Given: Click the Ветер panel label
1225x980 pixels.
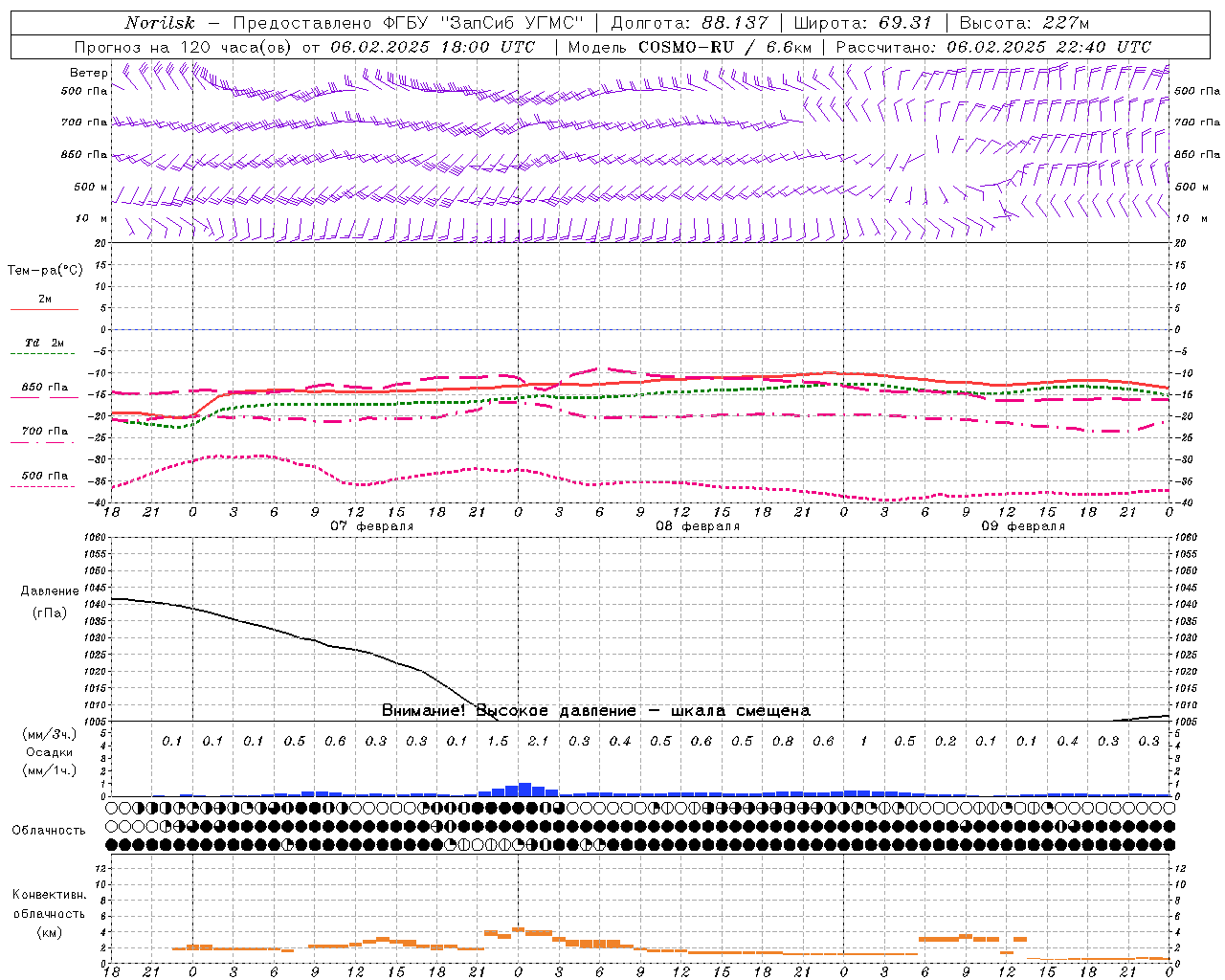Looking at the screenshot, I should click(89, 73).
